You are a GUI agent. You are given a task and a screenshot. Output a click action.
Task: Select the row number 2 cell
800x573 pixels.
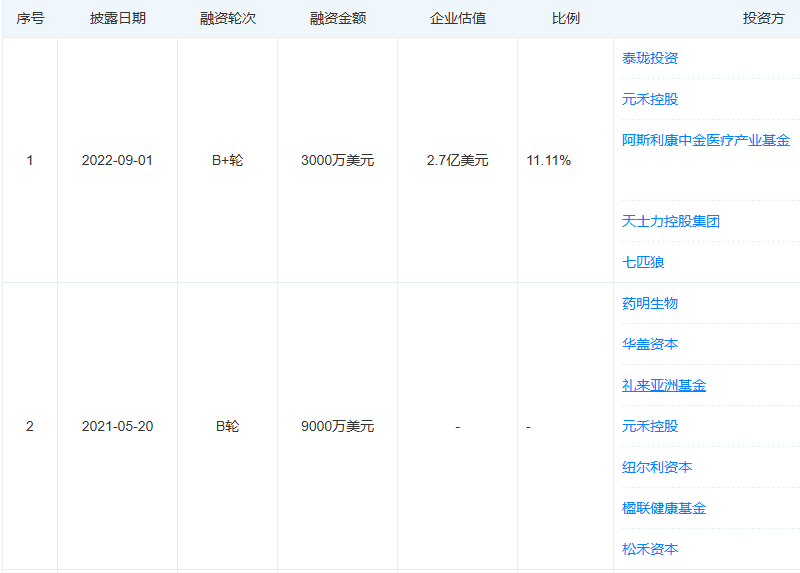click(30, 426)
